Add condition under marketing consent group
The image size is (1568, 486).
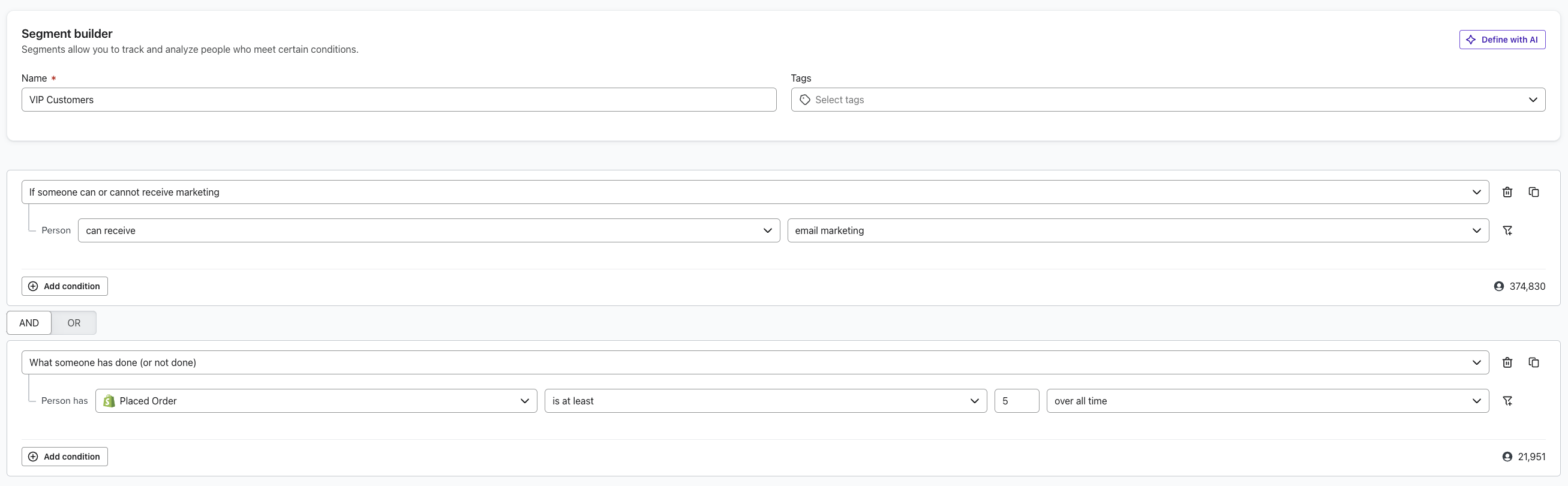pyautogui.click(x=65, y=286)
